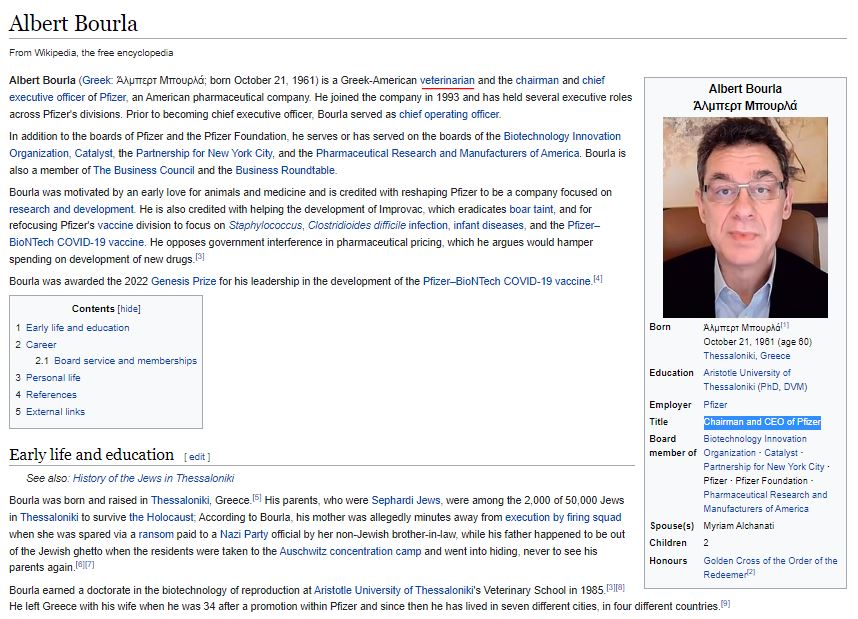Open the veterinarian link in intro

coord(447,80)
